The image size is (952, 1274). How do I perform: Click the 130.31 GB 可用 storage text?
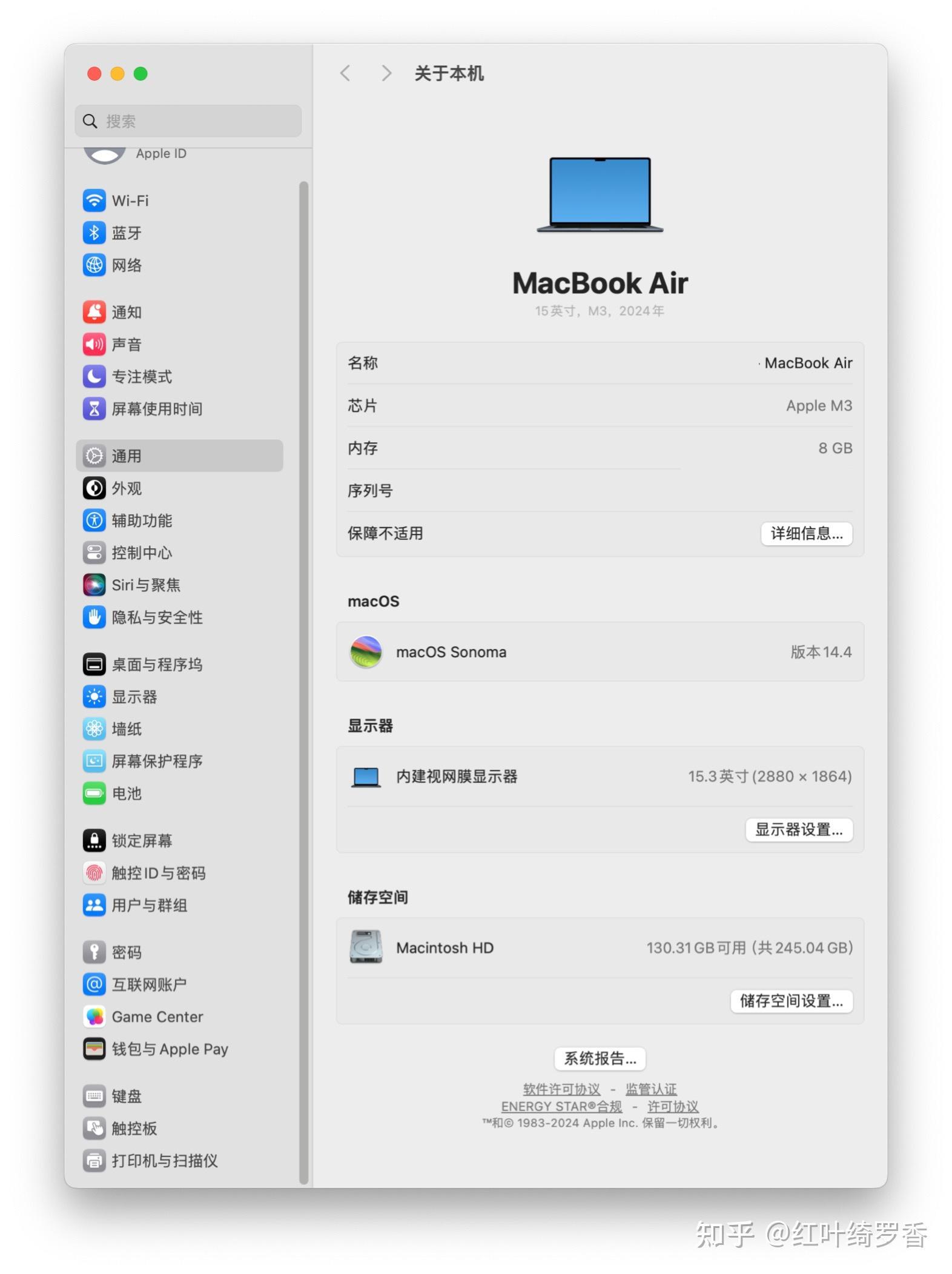(x=749, y=947)
